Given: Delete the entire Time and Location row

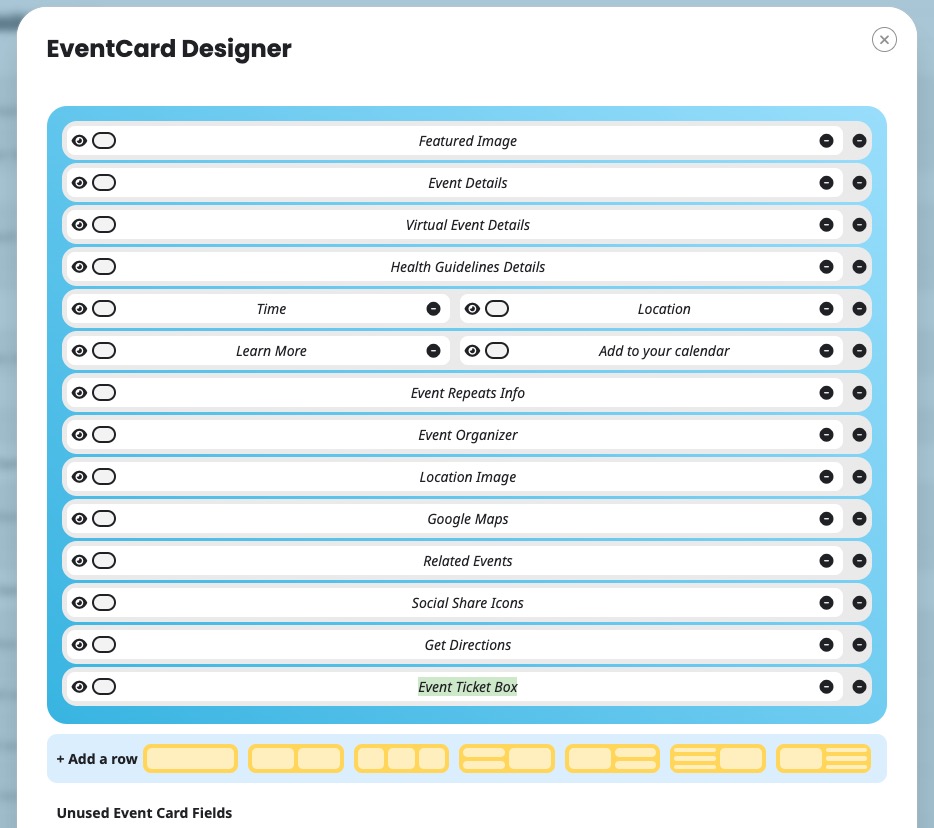Looking at the screenshot, I should point(859,309).
